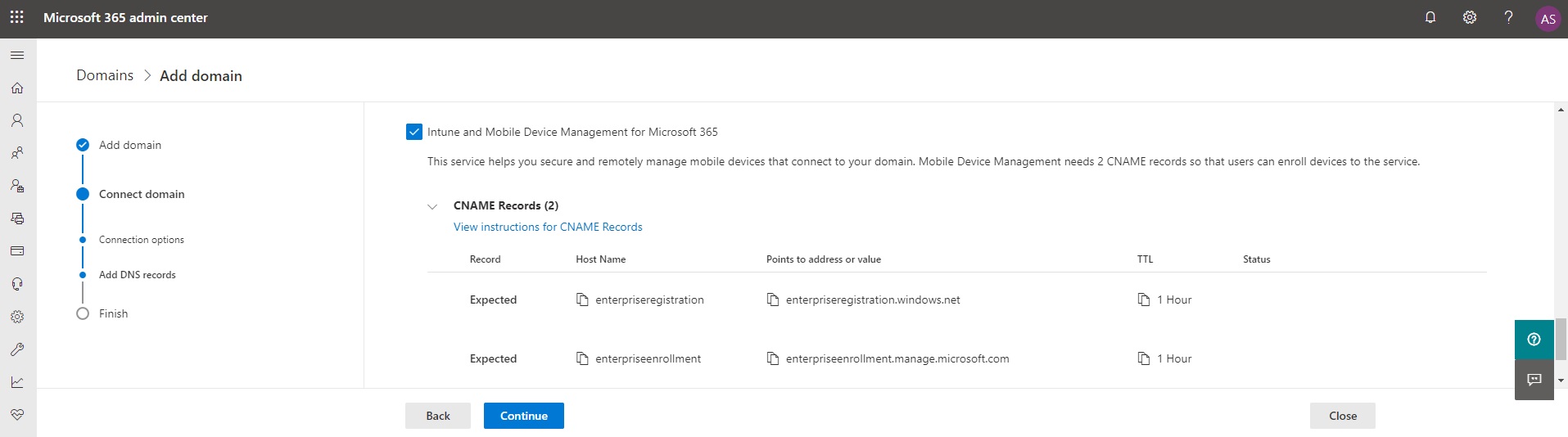Viewport: 1568px width, 437px height.
Task: Open View instructions for CNAME Records
Action: point(548,227)
